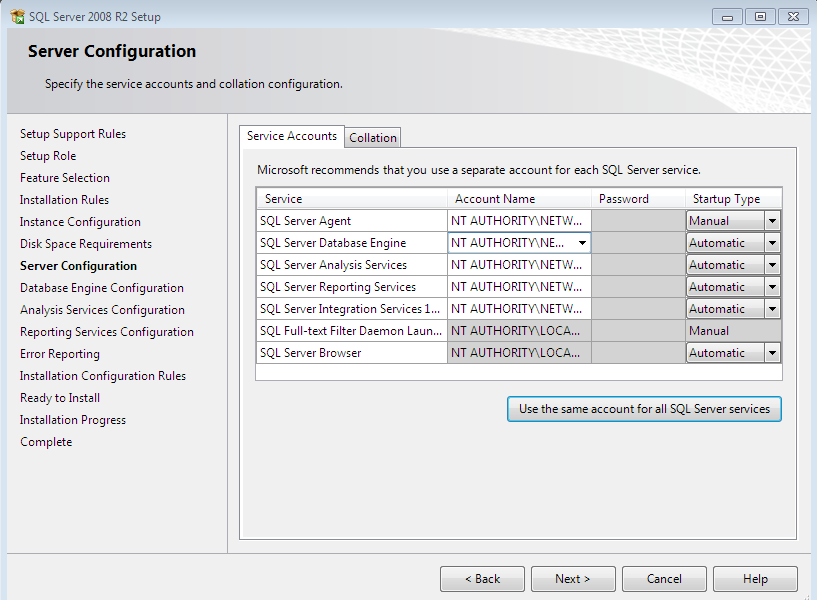The height and width of the screenshot is (600, 817).
Task: Click SQL Server Browser account name
Action: tap(519, 353)
